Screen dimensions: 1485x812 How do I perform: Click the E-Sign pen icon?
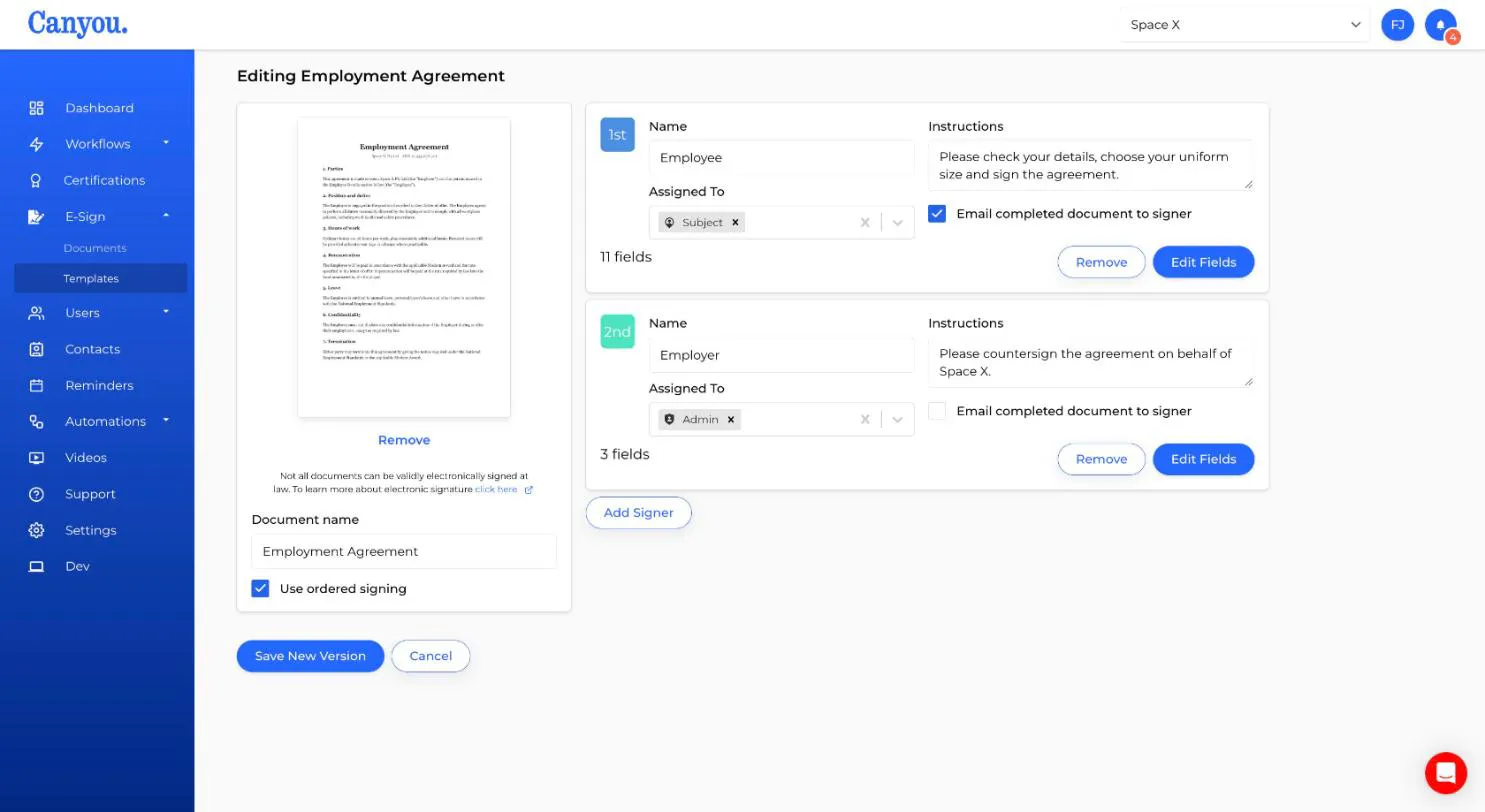click(x=36, y=216)
